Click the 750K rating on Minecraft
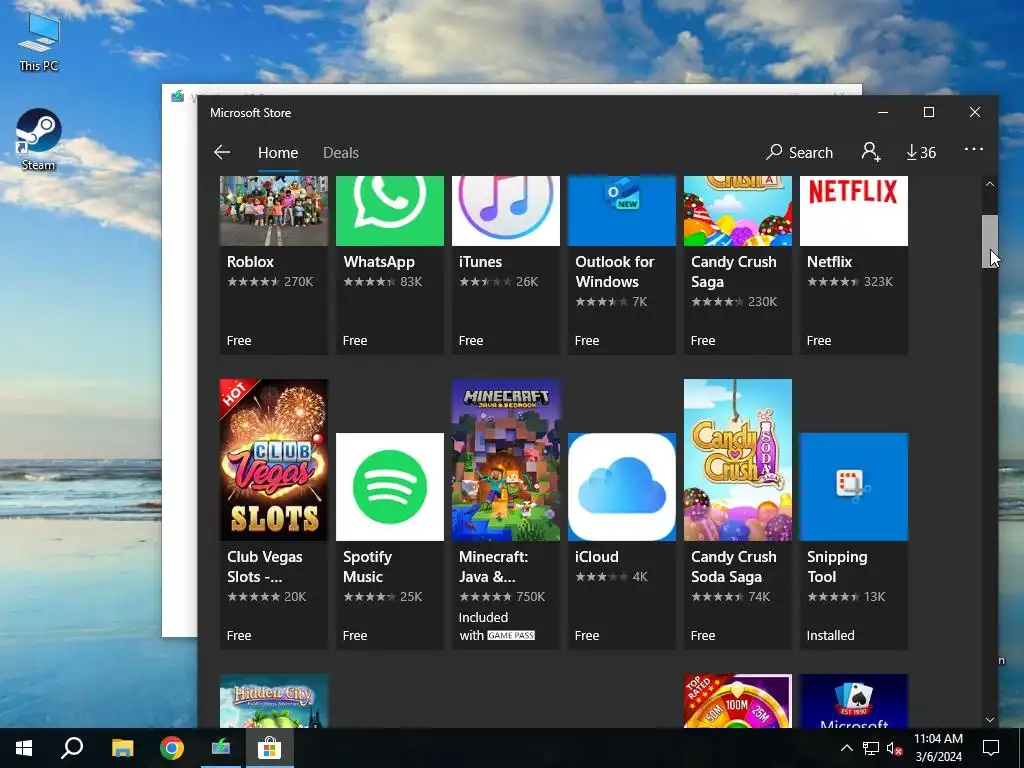This screenshot has width=1024, height=768. point(530,597)
